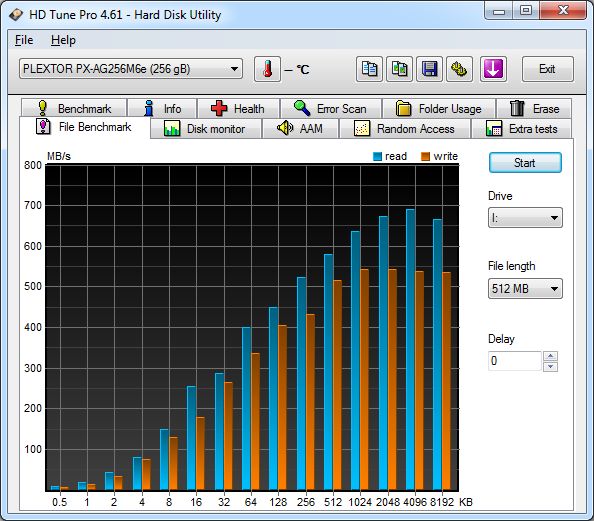Click the purple download arrow icon
Viewport: 594px width, 521px height.
[493, 69]
